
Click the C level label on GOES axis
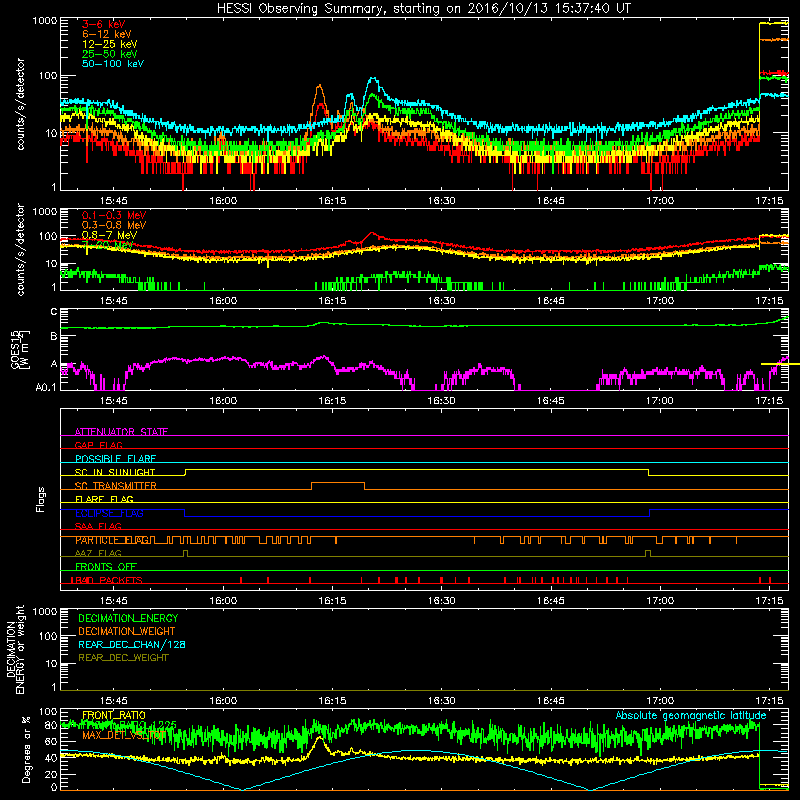pos(54,312)
